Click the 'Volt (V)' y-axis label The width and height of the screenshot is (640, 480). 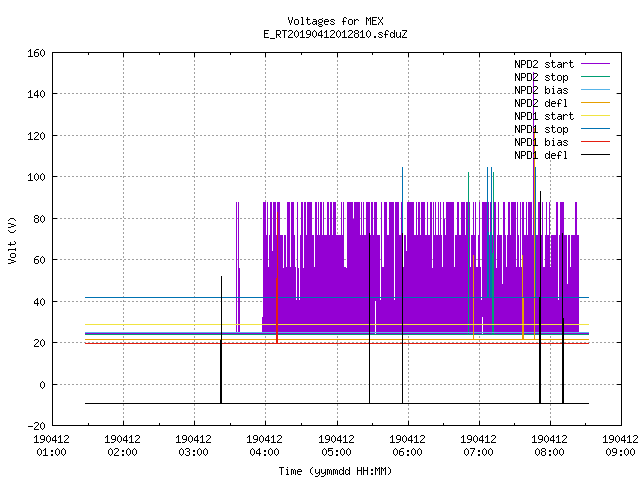pos(12,240)
